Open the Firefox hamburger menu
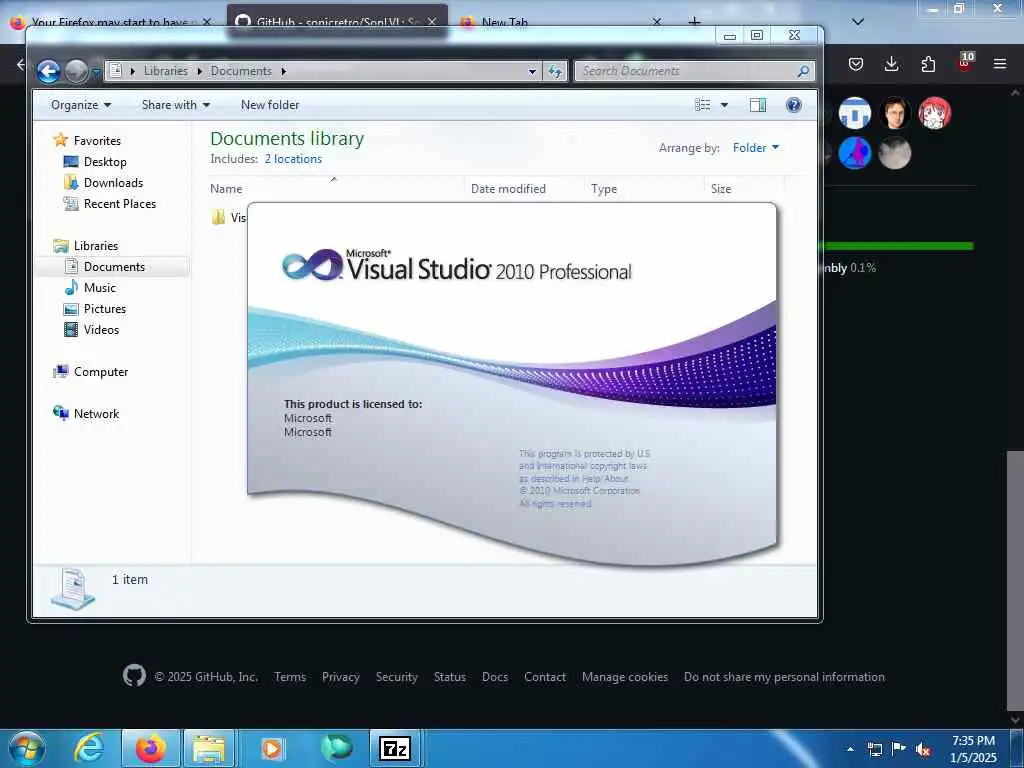This screenshot has height=768, width=1024. 1000,63
